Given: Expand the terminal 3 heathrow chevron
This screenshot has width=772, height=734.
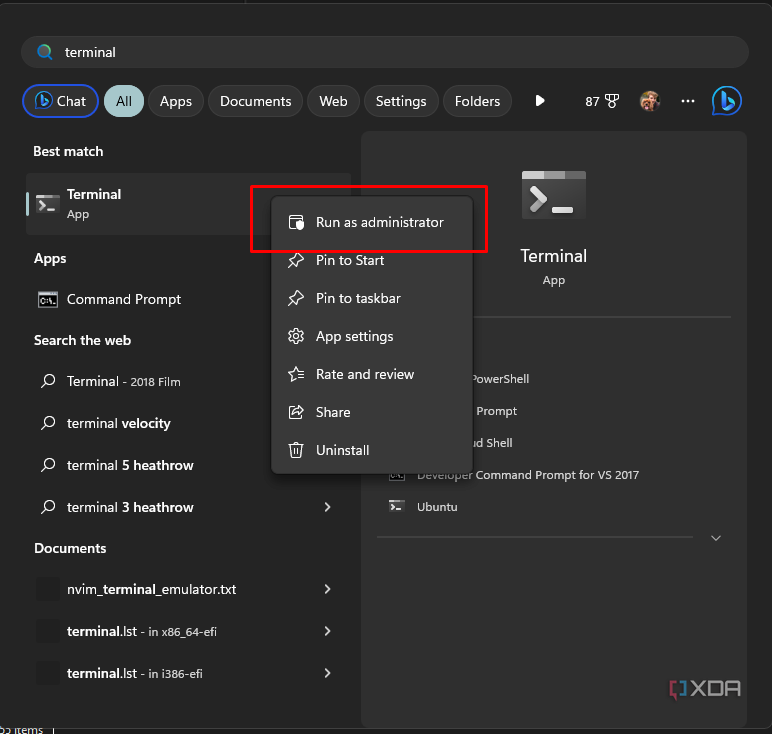Looking at the screenshot, I should click(x=327, y=507).
